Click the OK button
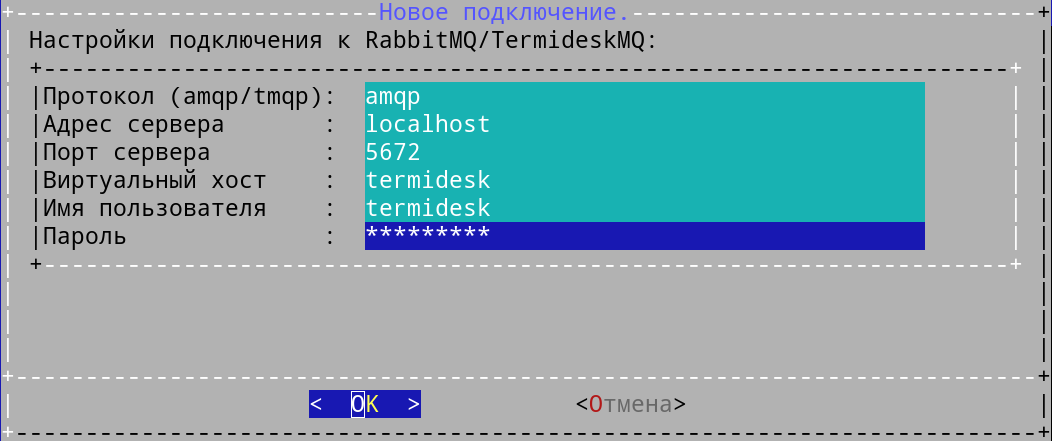 coord(365,404)
